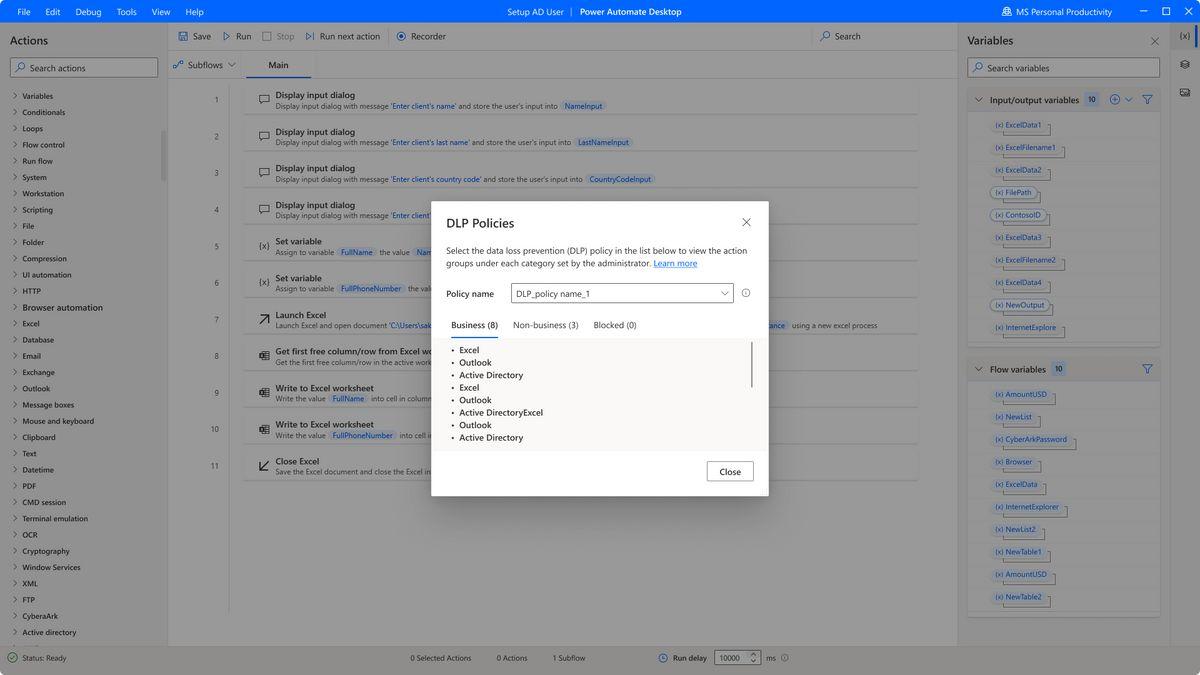Switch to the Blocked (0) tab

click(615, 325)
